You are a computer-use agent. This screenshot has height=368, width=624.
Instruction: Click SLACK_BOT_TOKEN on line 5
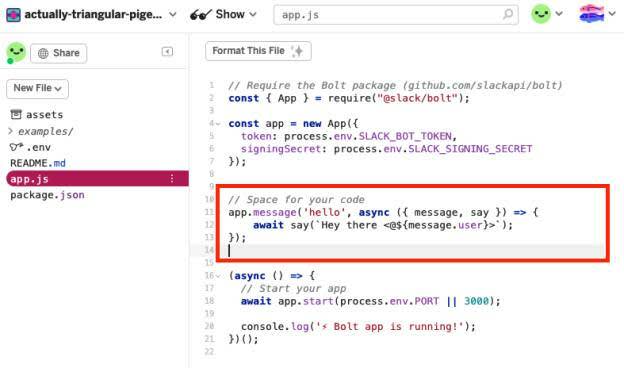tap(405, 136)
